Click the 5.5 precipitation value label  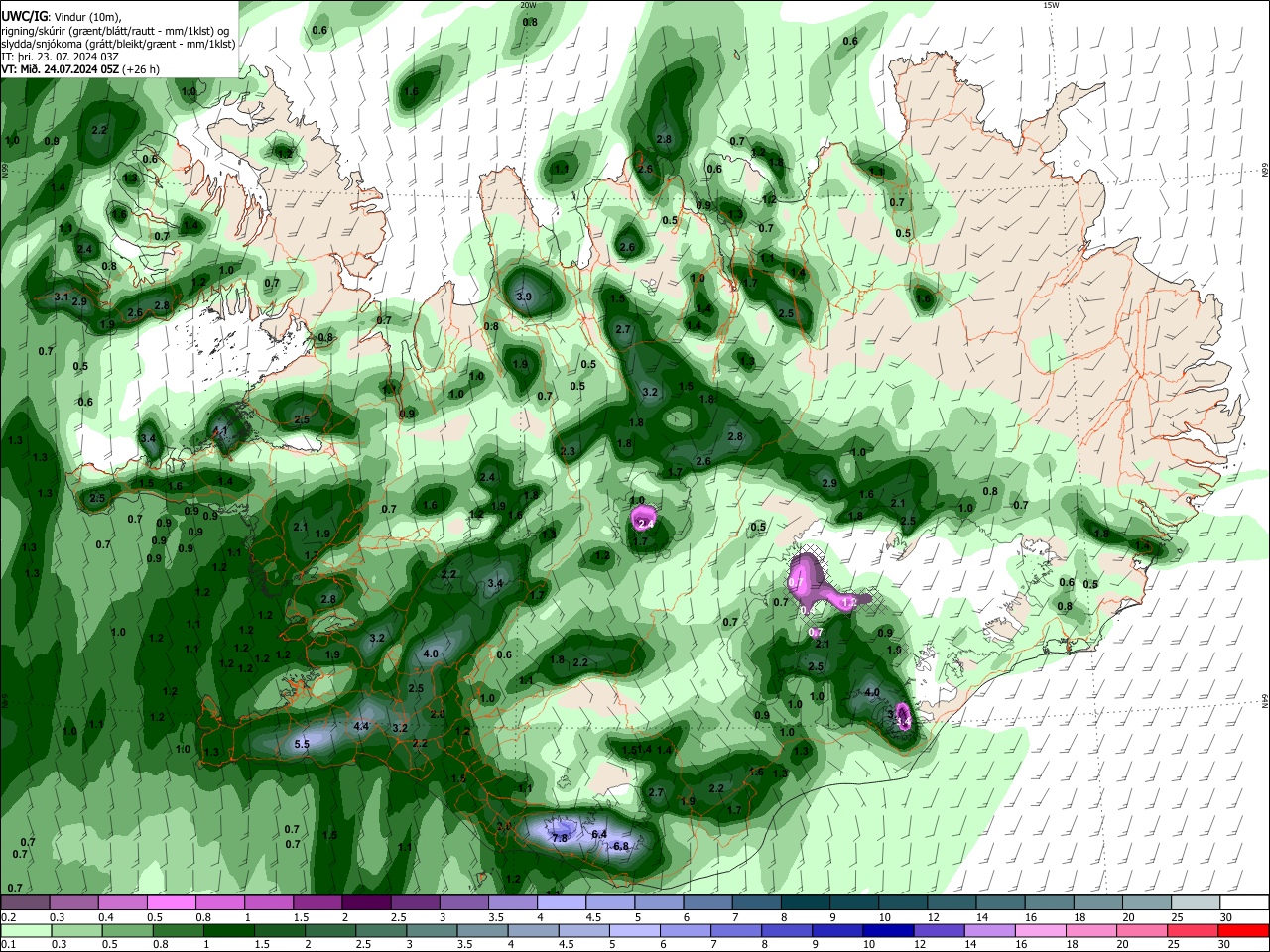point(303,744)
